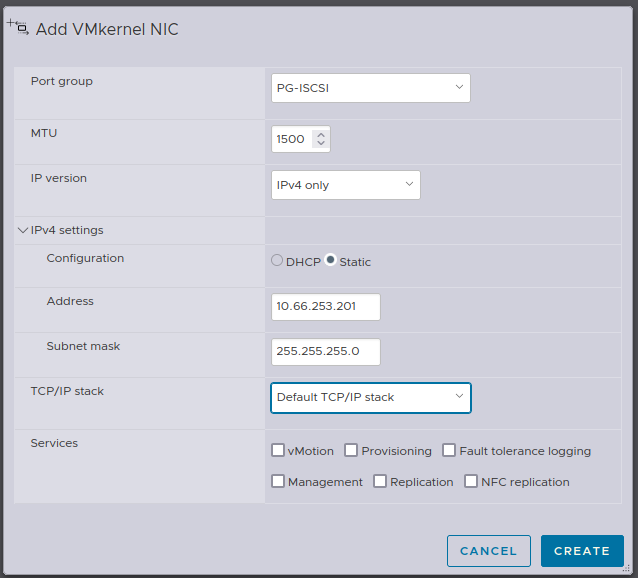Screen dimensions: 638x578
Task: Click the IPv4 Address input field
Action: click(325, 307)
